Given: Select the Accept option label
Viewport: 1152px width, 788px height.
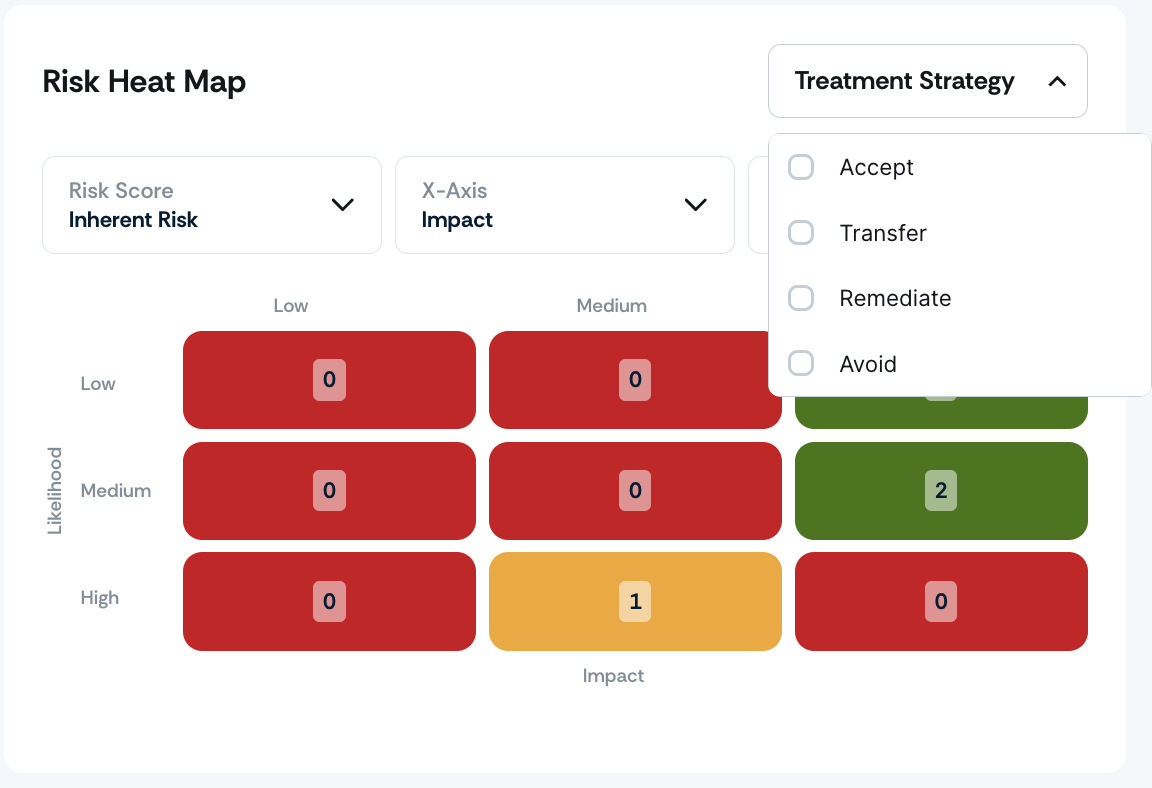Looking at the screenshot, I should point(876,167).
